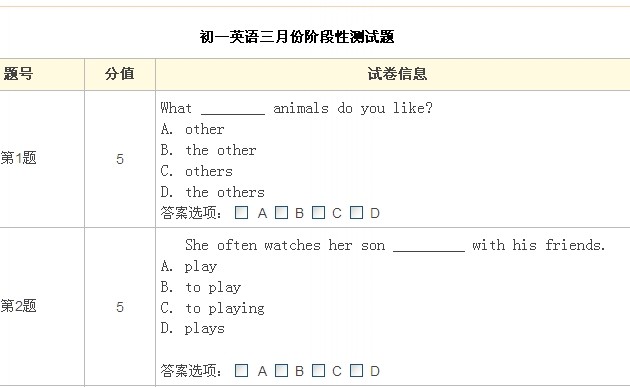
Task: Click the test title 初一英语三月份阶段性测试题
Action: pos(297,37)
